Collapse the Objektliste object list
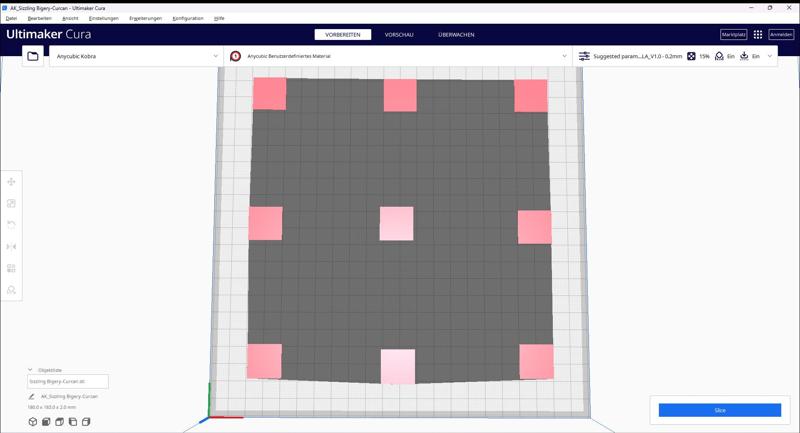 click(x=30, y=370)
